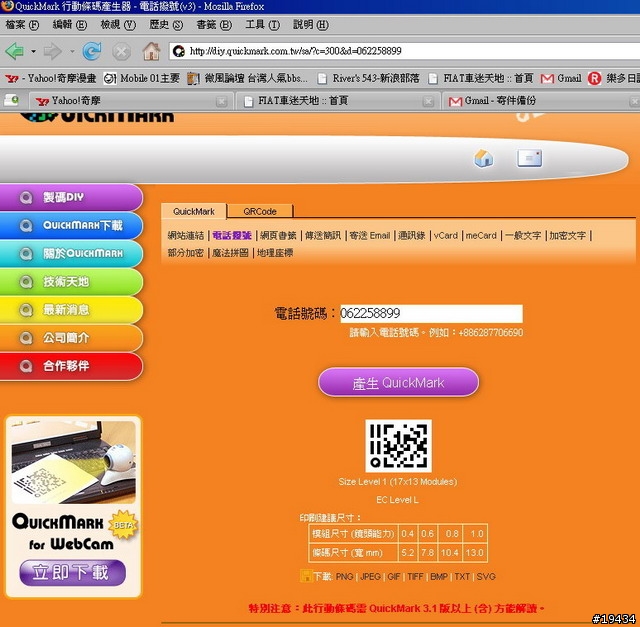Viewport: 640px width, 627px height.
Task: Click the website home house icon
Action: 483,158
